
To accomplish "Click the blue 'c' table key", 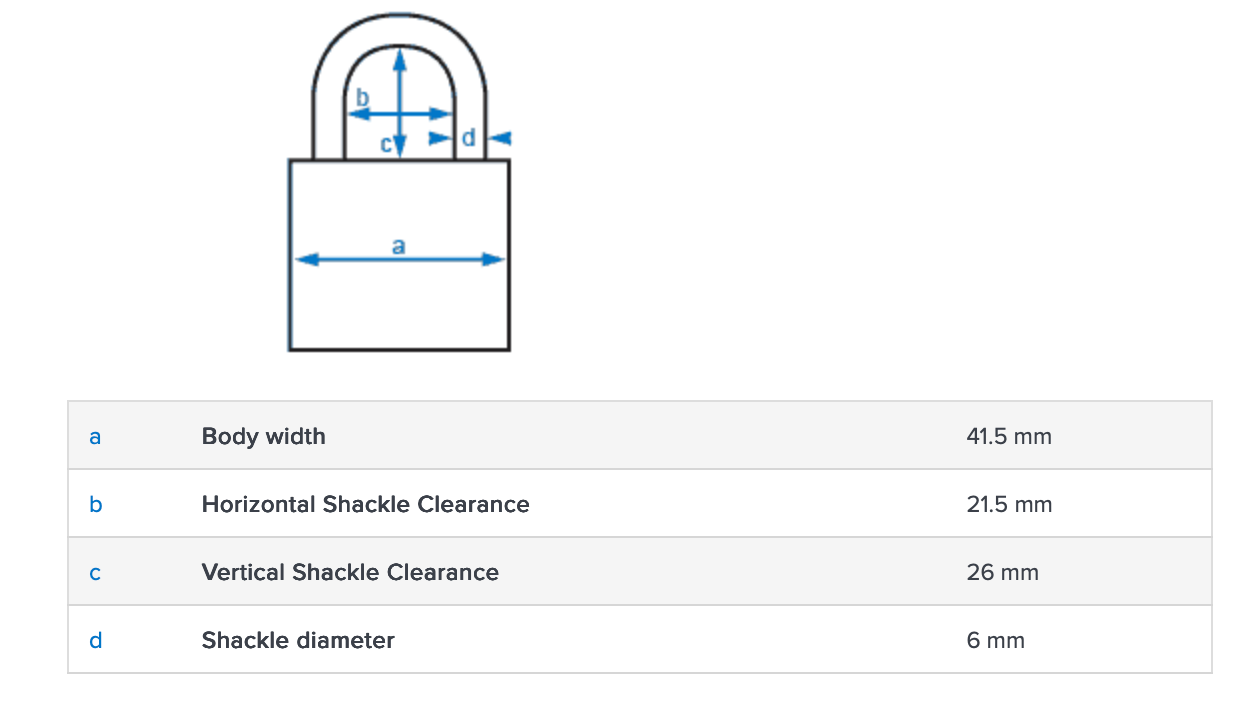I will click(x=95, y=573).
